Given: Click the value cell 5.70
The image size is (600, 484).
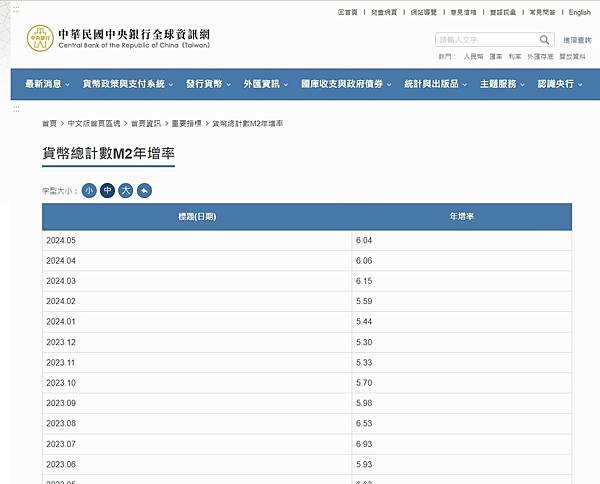Looking at the screenshot, I should coord(461,383).
